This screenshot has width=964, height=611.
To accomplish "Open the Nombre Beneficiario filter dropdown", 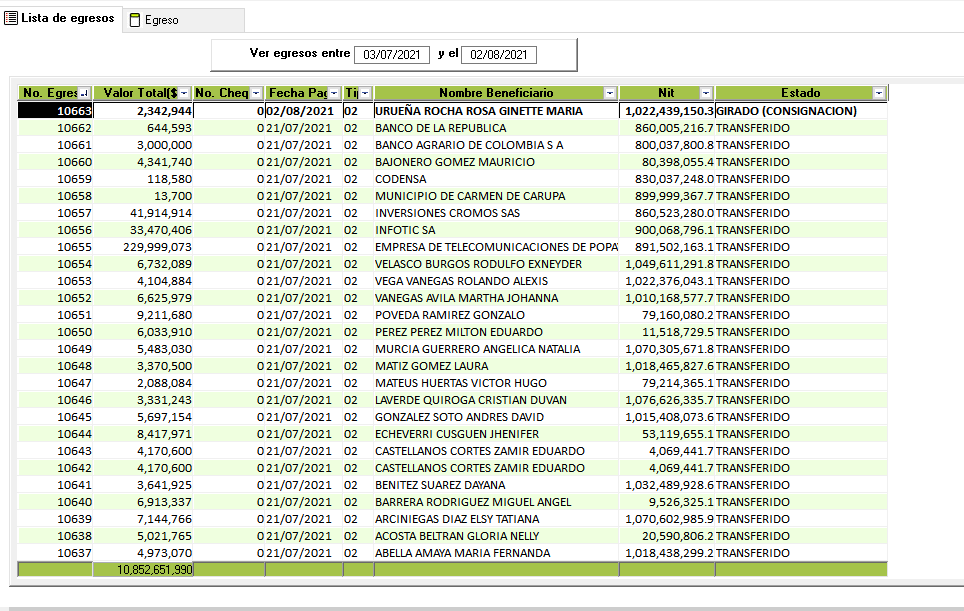I will [610, 93].
